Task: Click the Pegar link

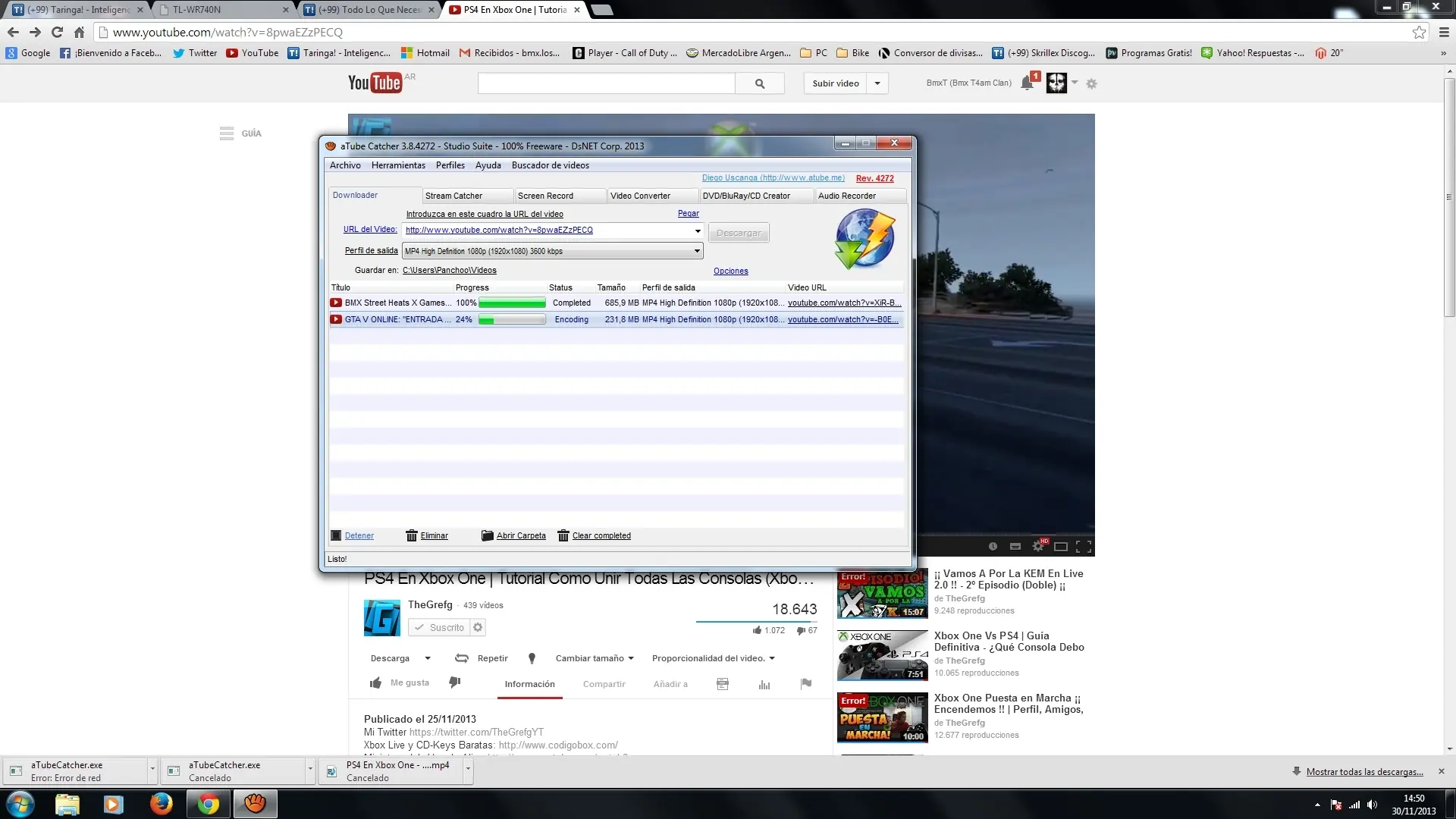Action: (x=689, y=214)
